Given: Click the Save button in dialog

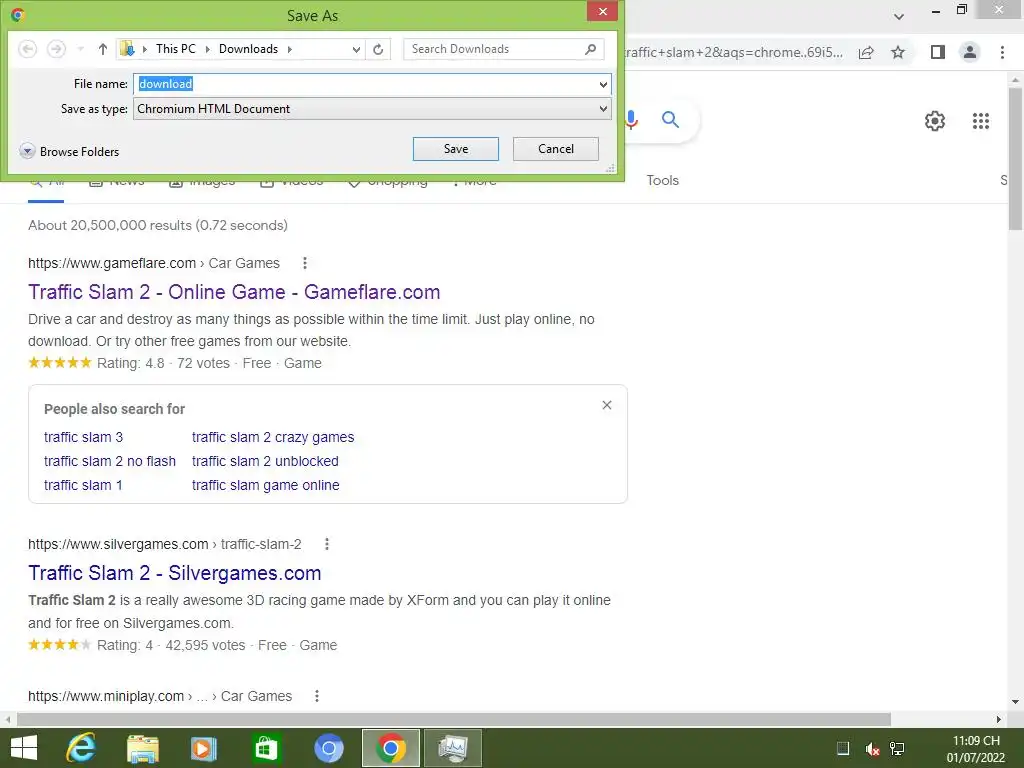Looking at the screenshot, I should pos(455,149).
